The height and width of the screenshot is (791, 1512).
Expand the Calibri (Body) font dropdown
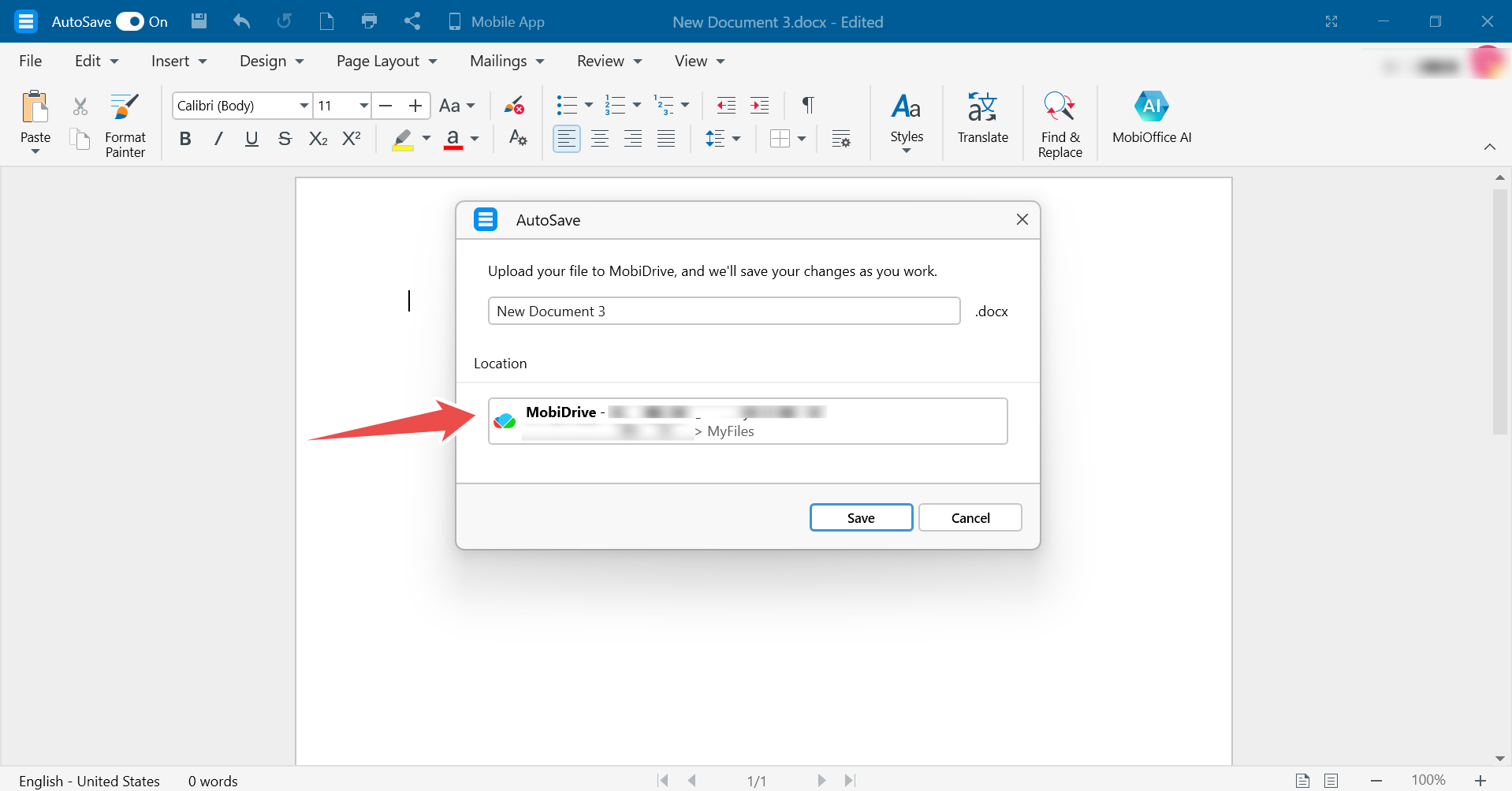[304, 106]
